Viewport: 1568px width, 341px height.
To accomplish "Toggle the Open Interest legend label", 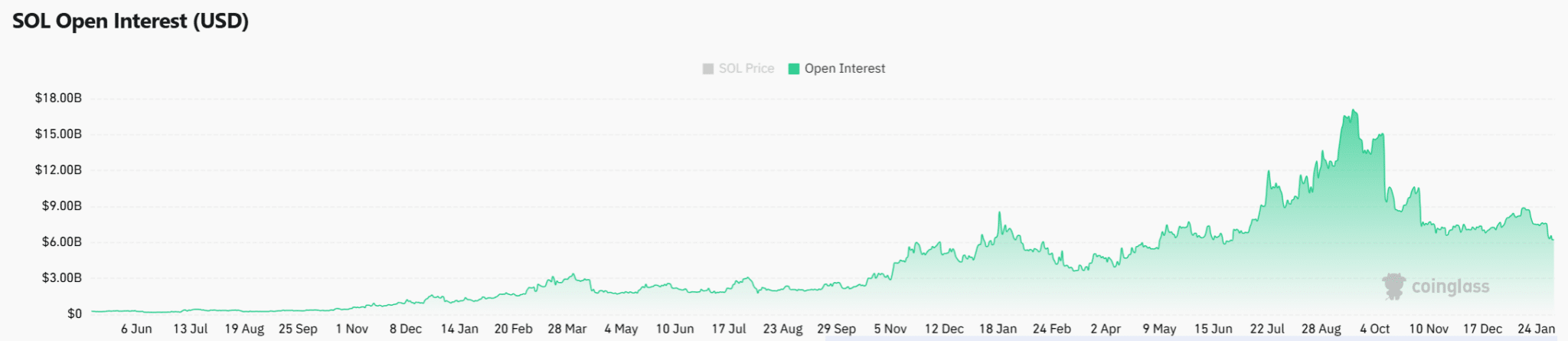I will point(844,69).
